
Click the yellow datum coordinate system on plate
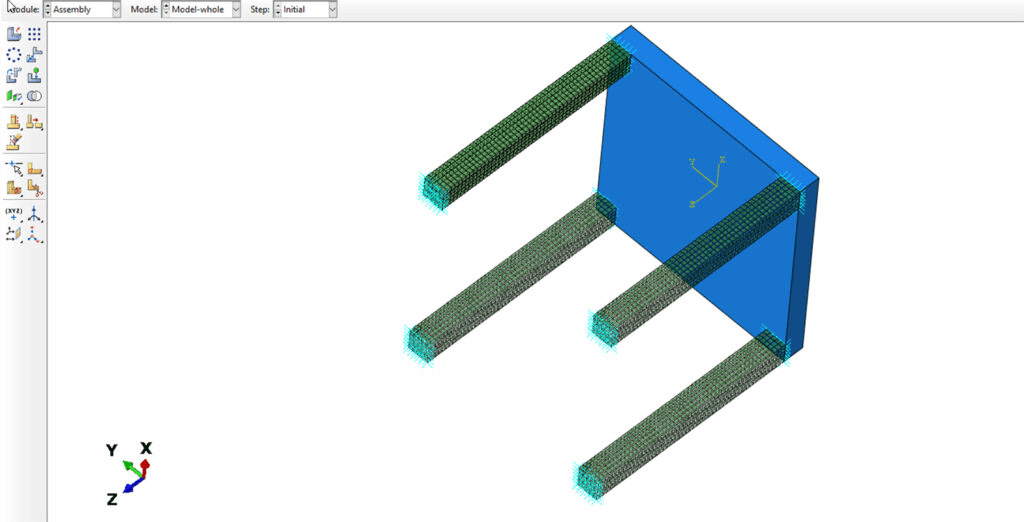pyautogui.click(x=707, y=181)
